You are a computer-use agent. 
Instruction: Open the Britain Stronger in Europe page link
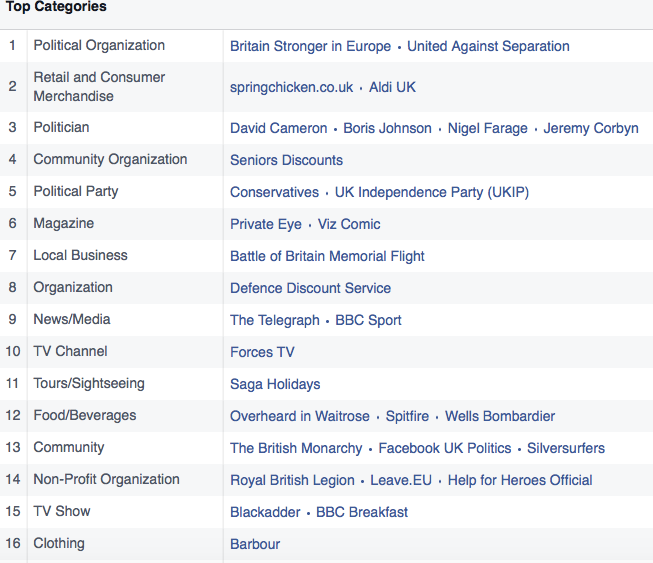click(x=310, y=46)
